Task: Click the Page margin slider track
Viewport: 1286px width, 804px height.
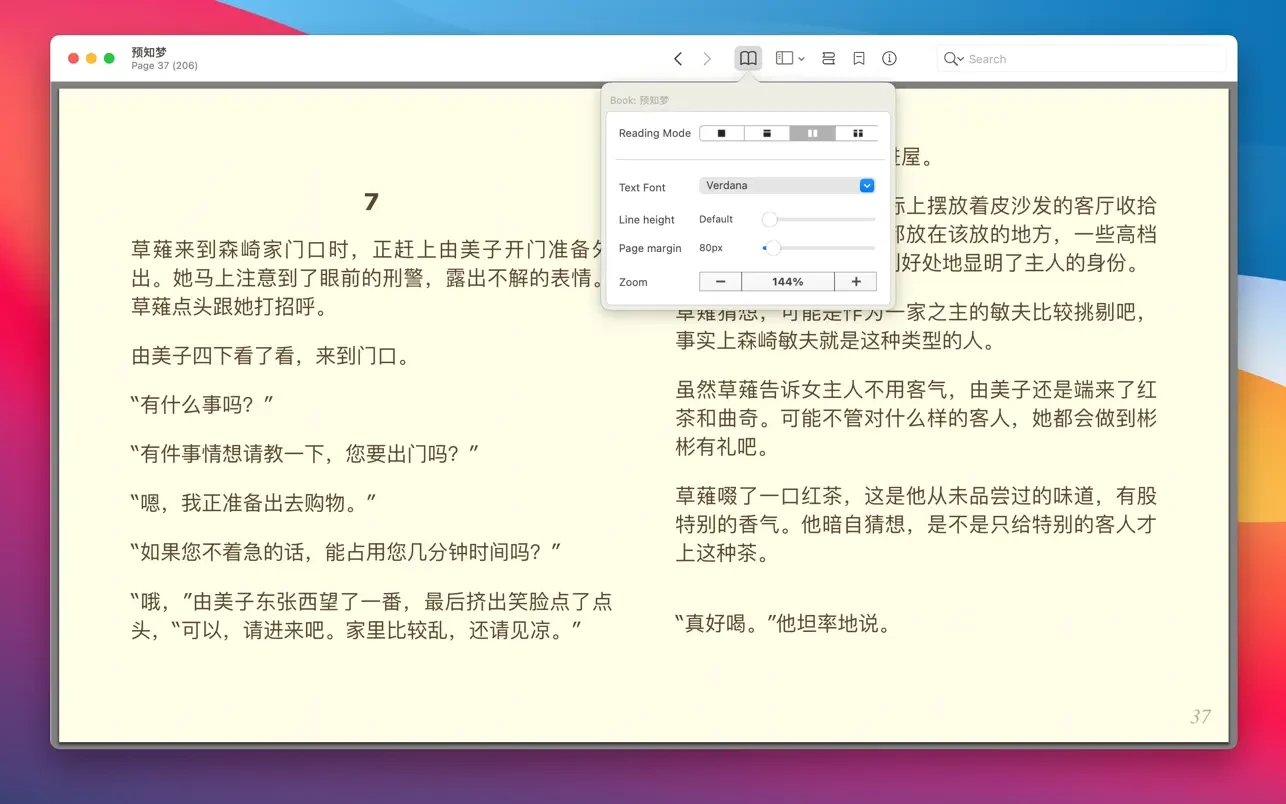Action: [x=820, y=247]
